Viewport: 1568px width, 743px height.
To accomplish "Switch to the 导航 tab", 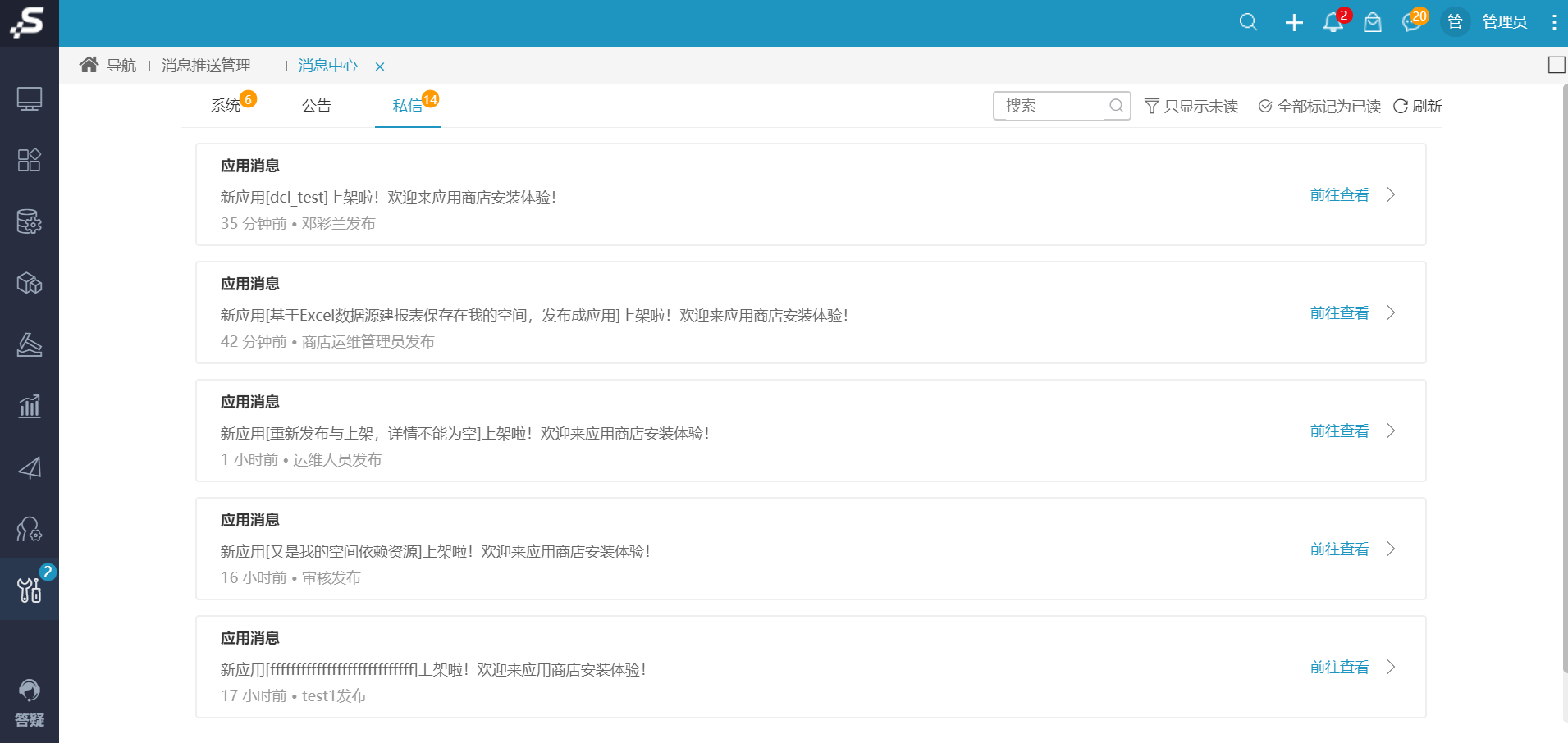I will pyautogui.click(x=121, y=66).
